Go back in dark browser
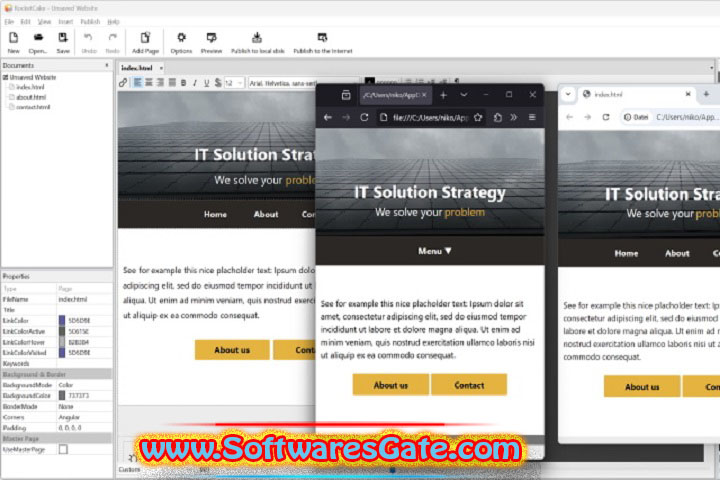 tap(327, 118)
